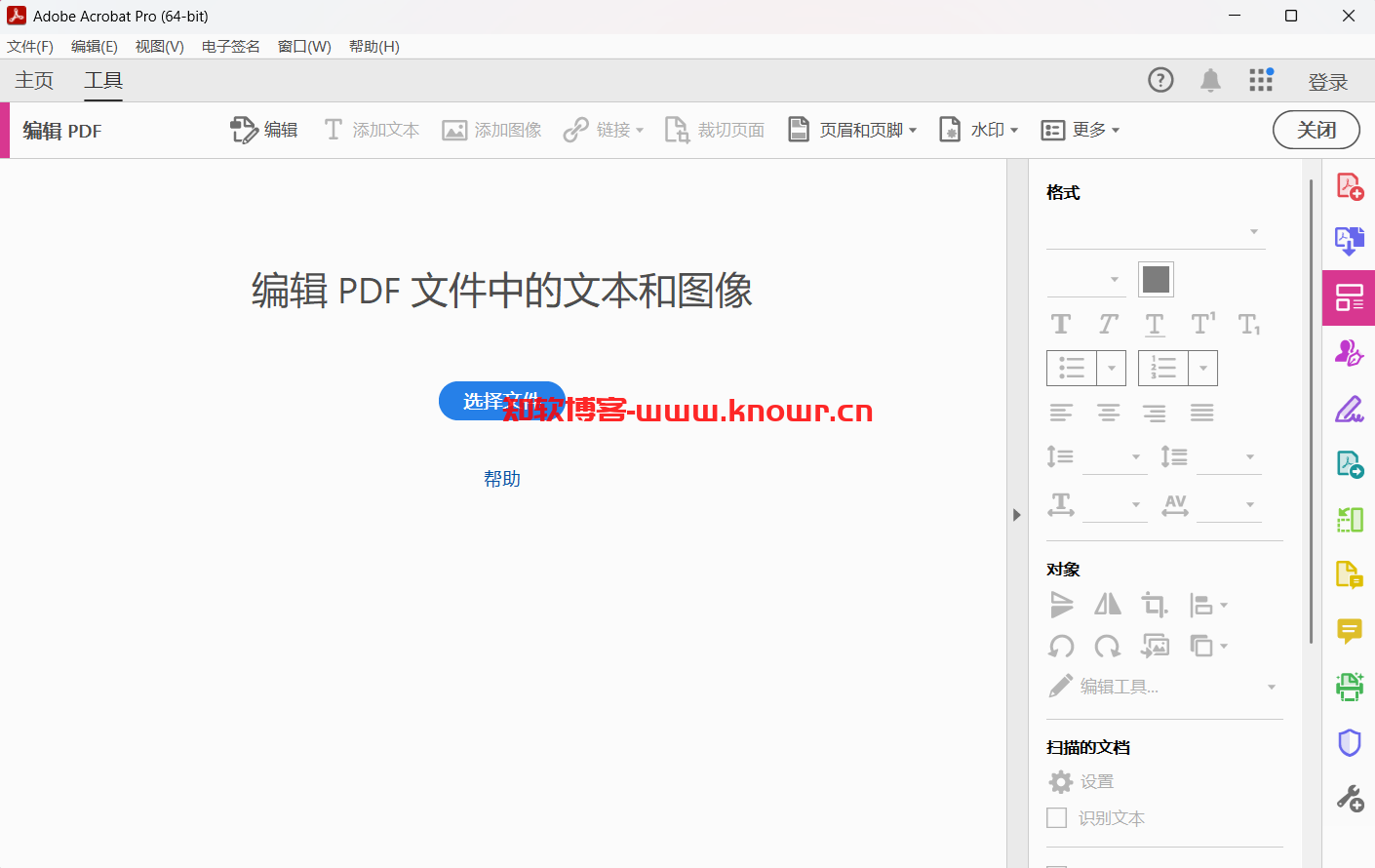Open the Edit (编辑) menu

[95, 47]
